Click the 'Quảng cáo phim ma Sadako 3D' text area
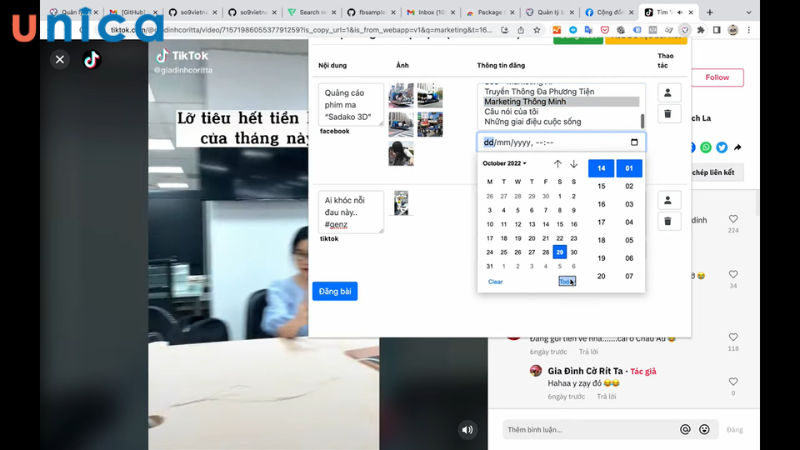 click(x=351, y=105)
